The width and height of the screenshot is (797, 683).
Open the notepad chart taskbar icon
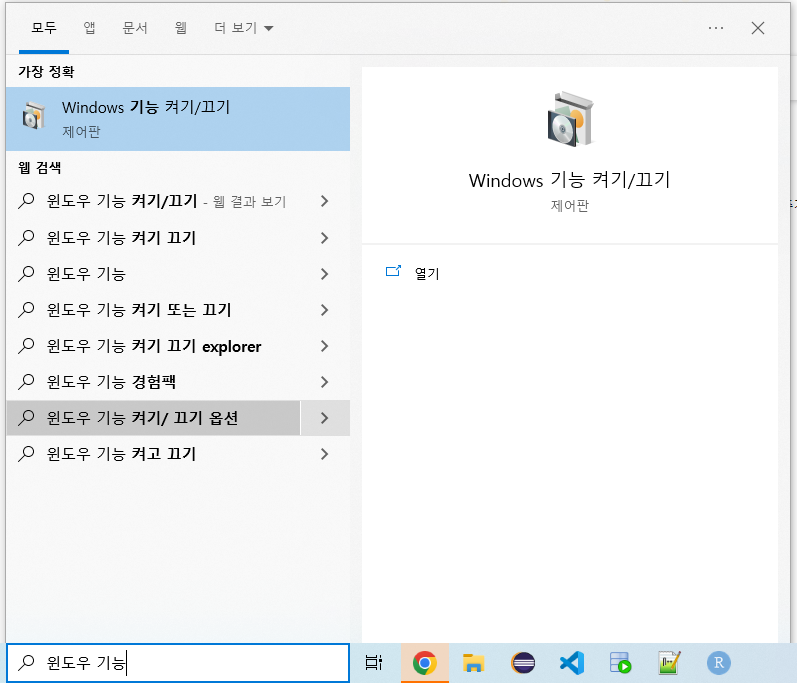click(x=669, y=663)
